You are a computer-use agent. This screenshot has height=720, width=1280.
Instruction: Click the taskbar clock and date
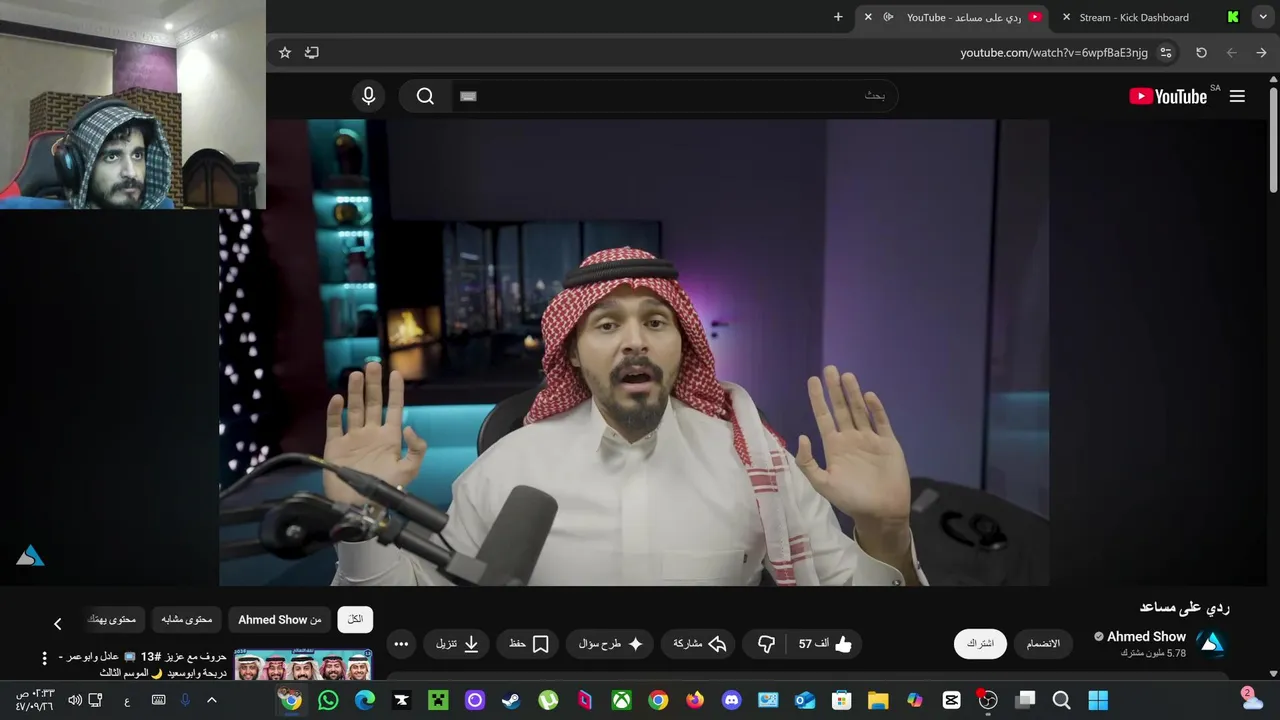(x=34, y=700)
